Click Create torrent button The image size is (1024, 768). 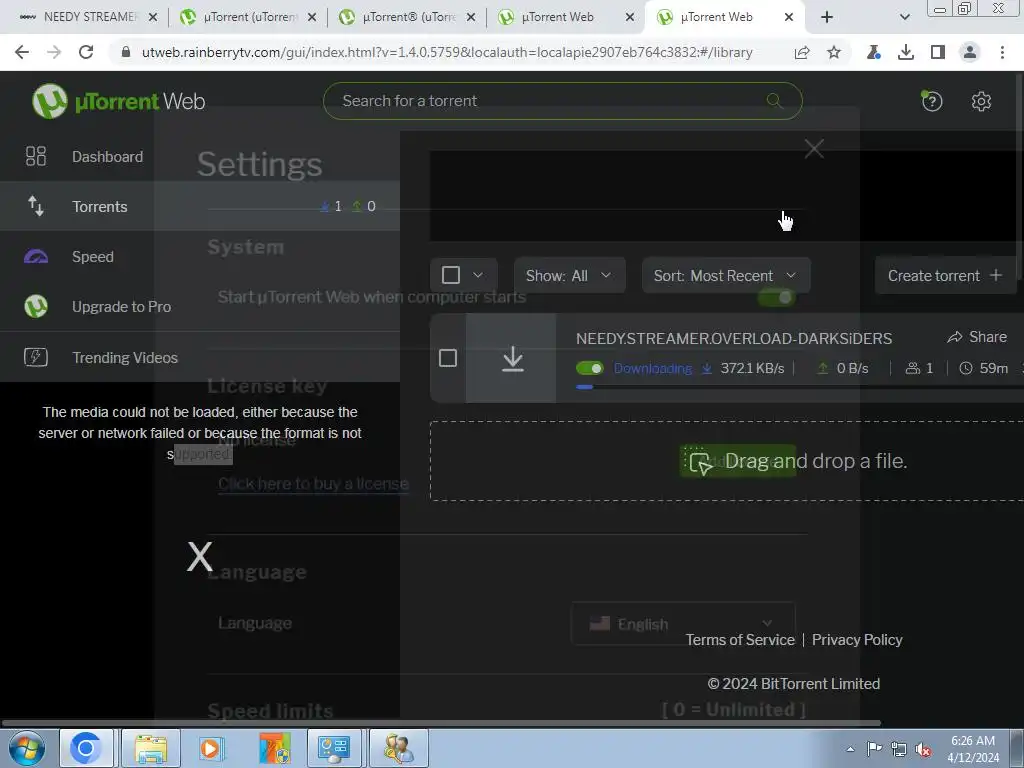coord(944,276)
